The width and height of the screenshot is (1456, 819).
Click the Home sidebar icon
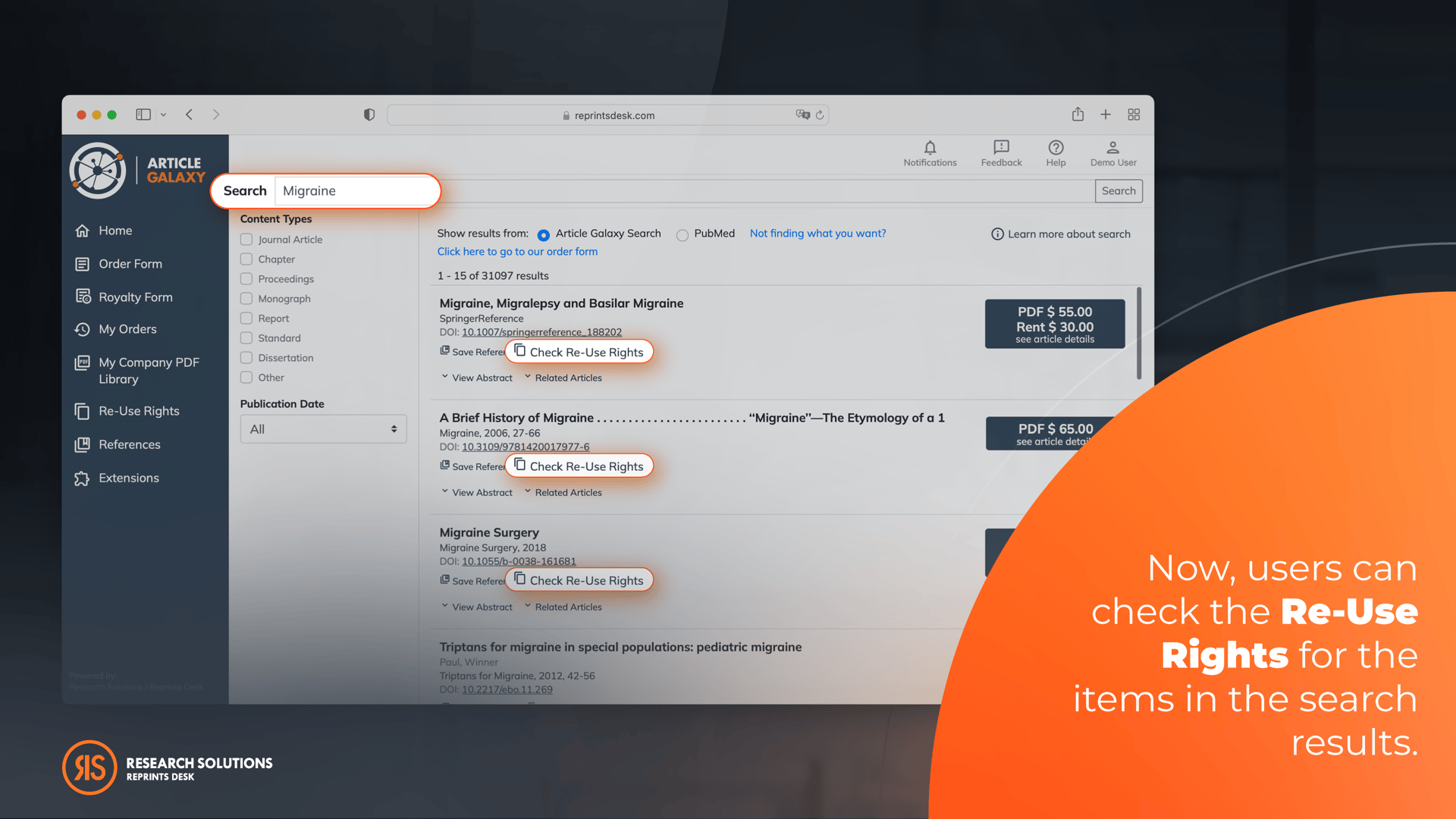coord(84,230)
